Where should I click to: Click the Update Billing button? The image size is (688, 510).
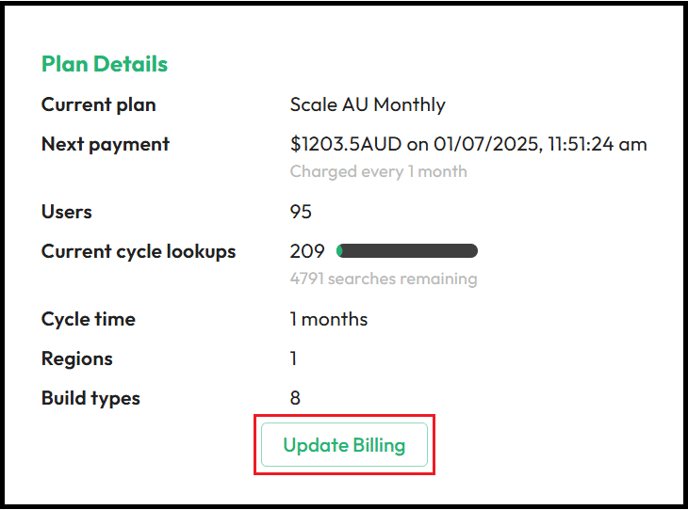click(x=344, y=445)
